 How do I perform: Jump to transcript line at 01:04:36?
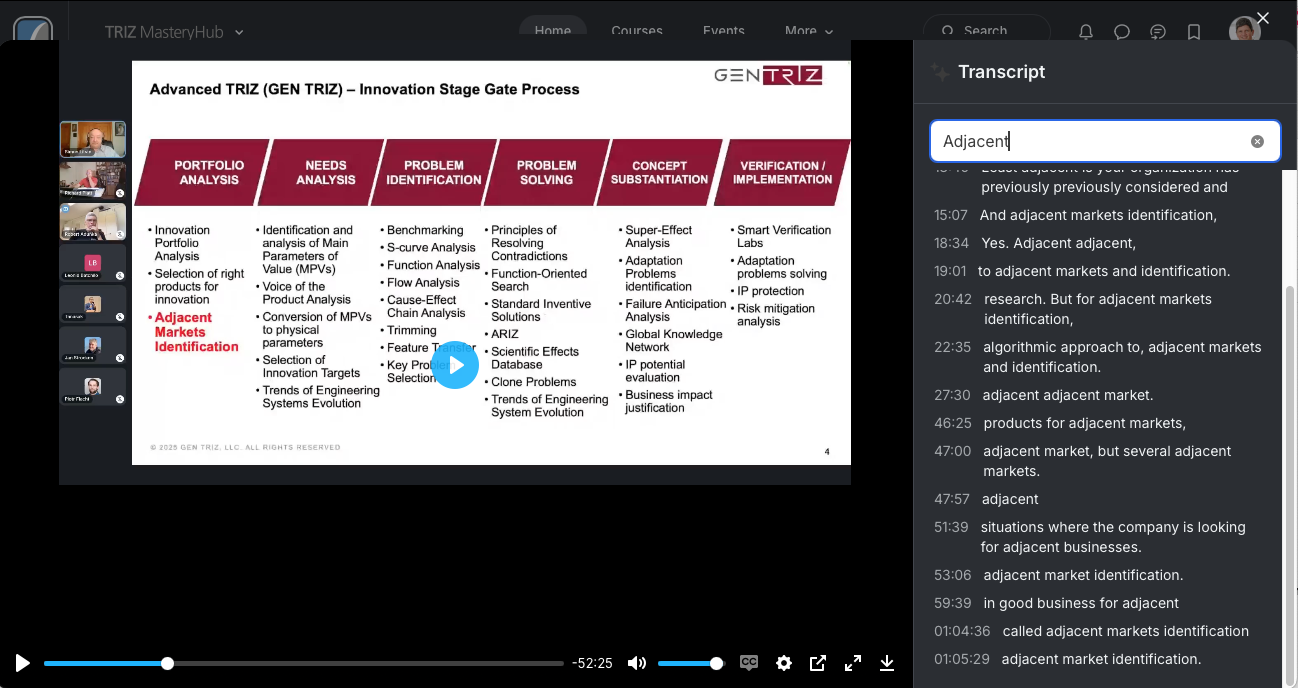click(1098, 631)
